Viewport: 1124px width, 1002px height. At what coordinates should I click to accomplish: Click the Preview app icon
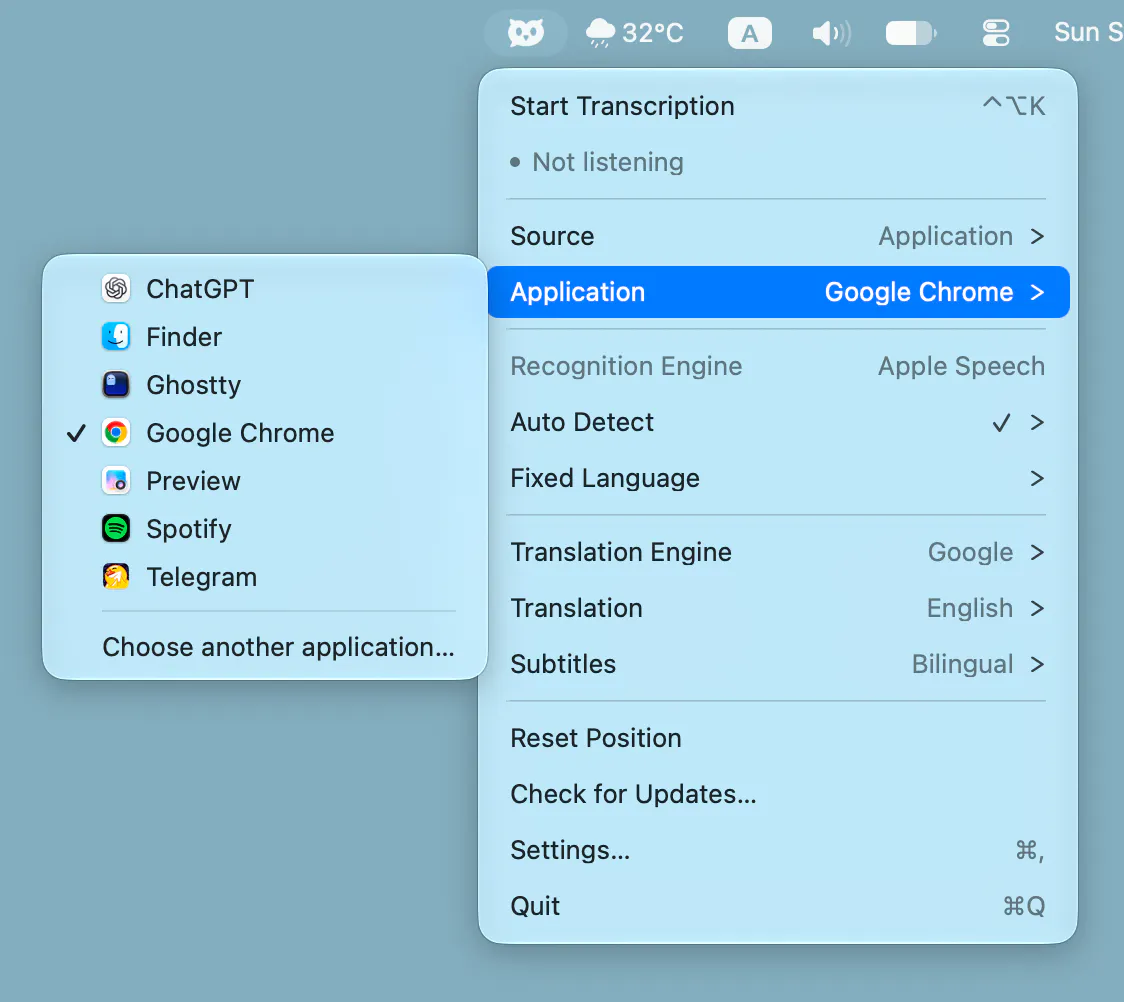coord(116,481)
